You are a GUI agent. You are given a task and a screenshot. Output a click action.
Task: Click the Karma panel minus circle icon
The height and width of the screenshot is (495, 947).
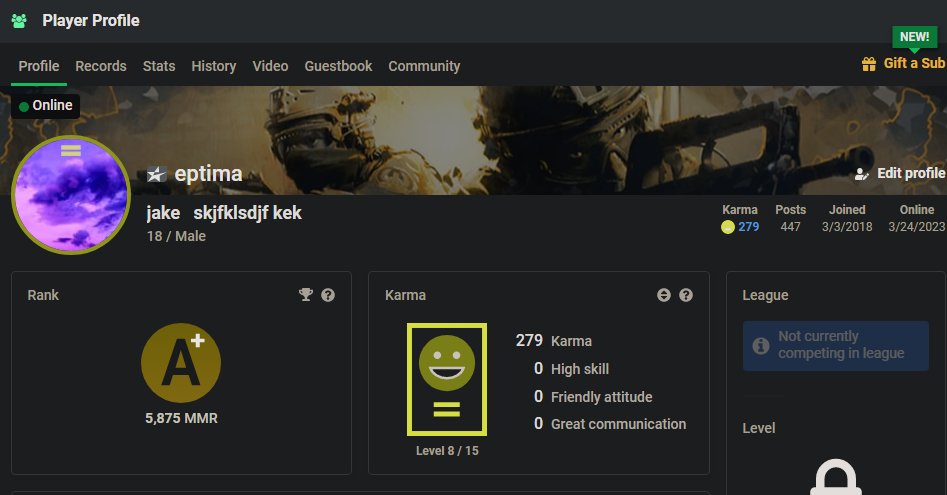coord(664,295)
